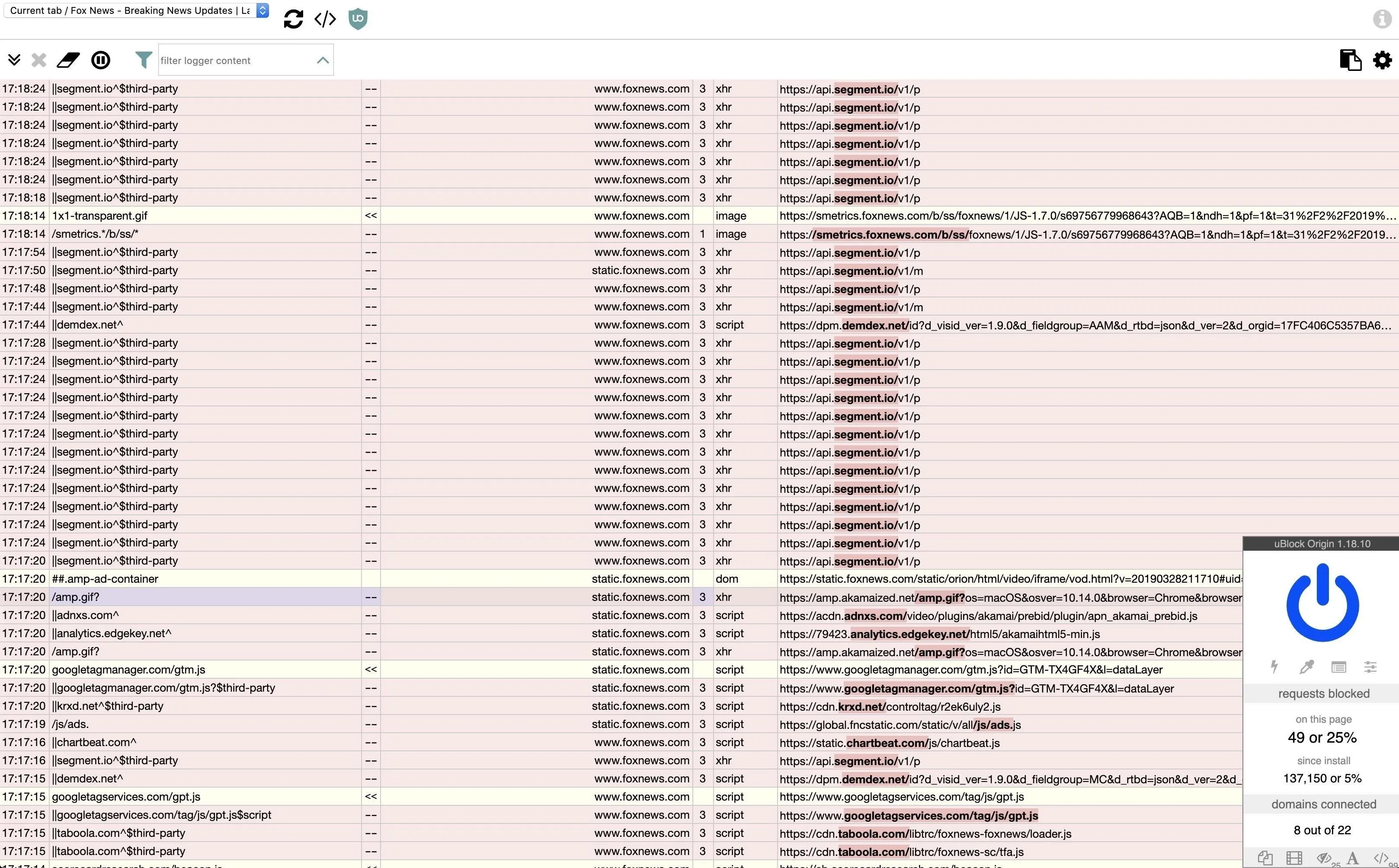Activate element zapper lightning icon
The image size is (1399, 868).
[1274, 667]
